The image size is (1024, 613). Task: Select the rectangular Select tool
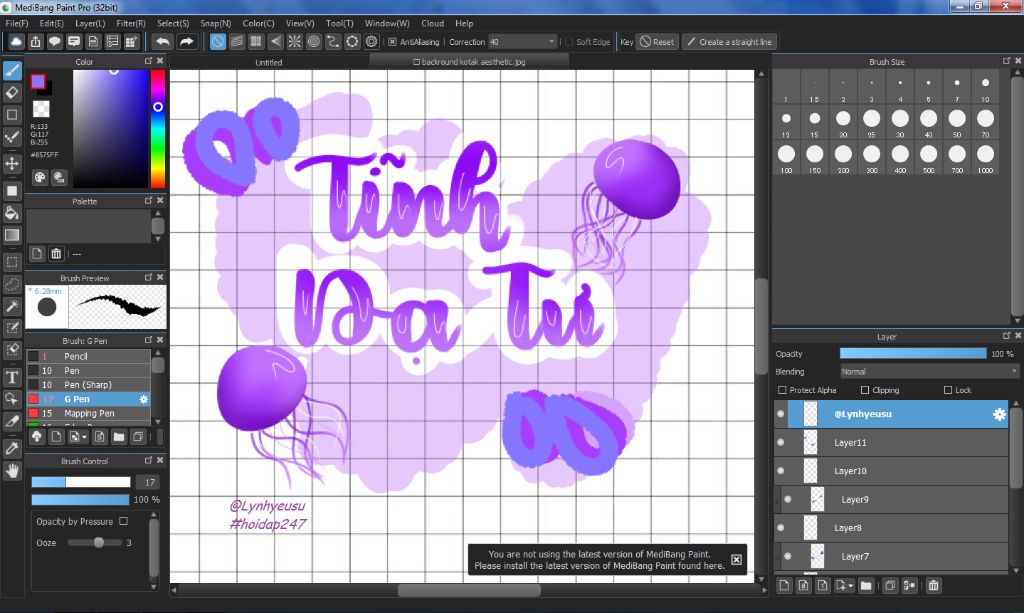click(x=12, y=262)
